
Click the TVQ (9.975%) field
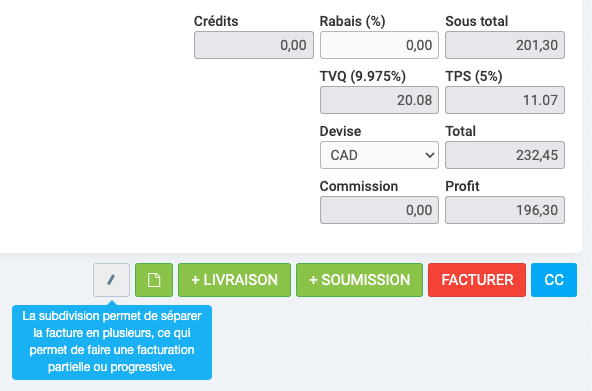click(x=379, y=100)
